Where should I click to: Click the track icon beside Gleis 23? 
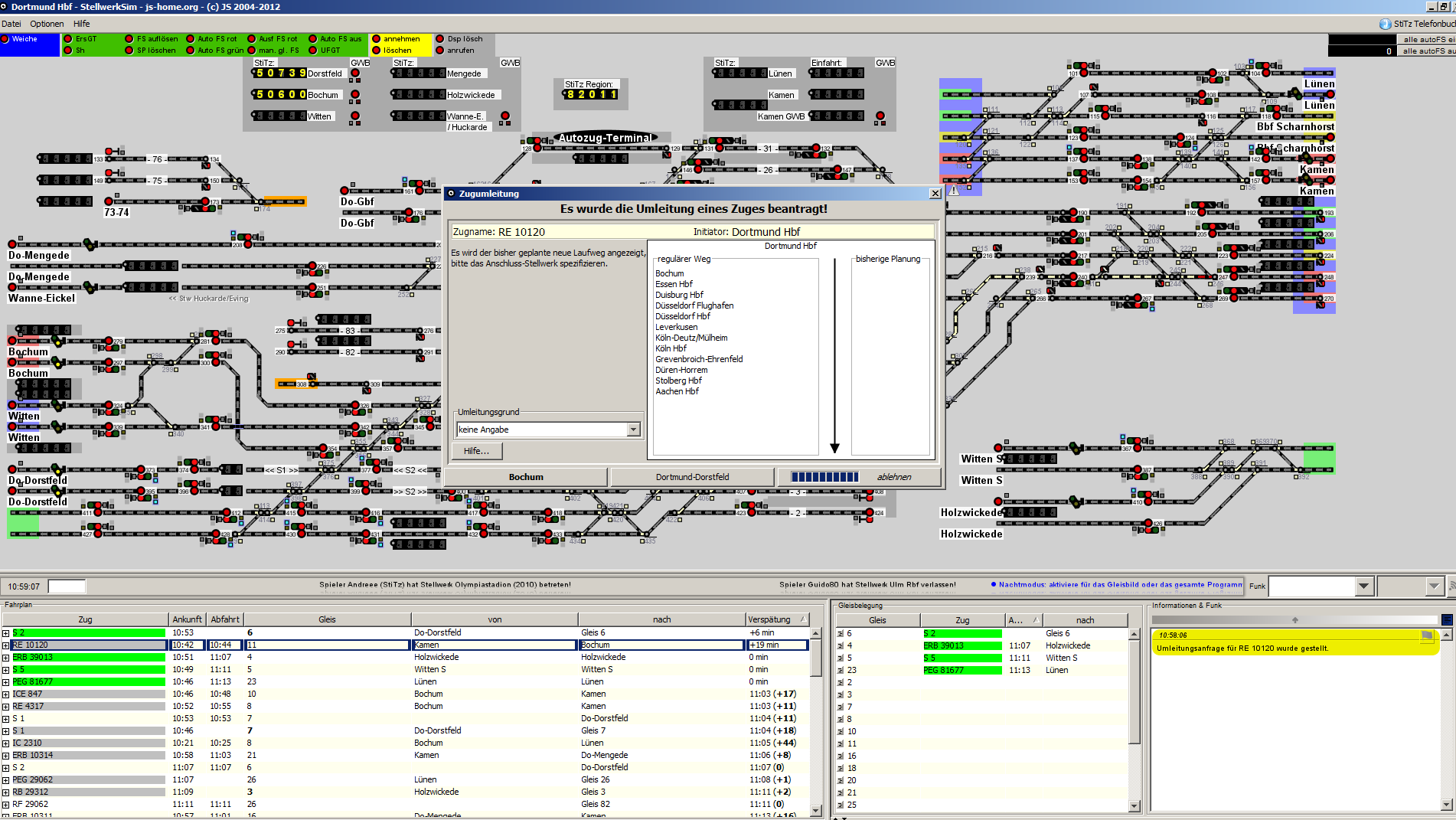[840, 670]
